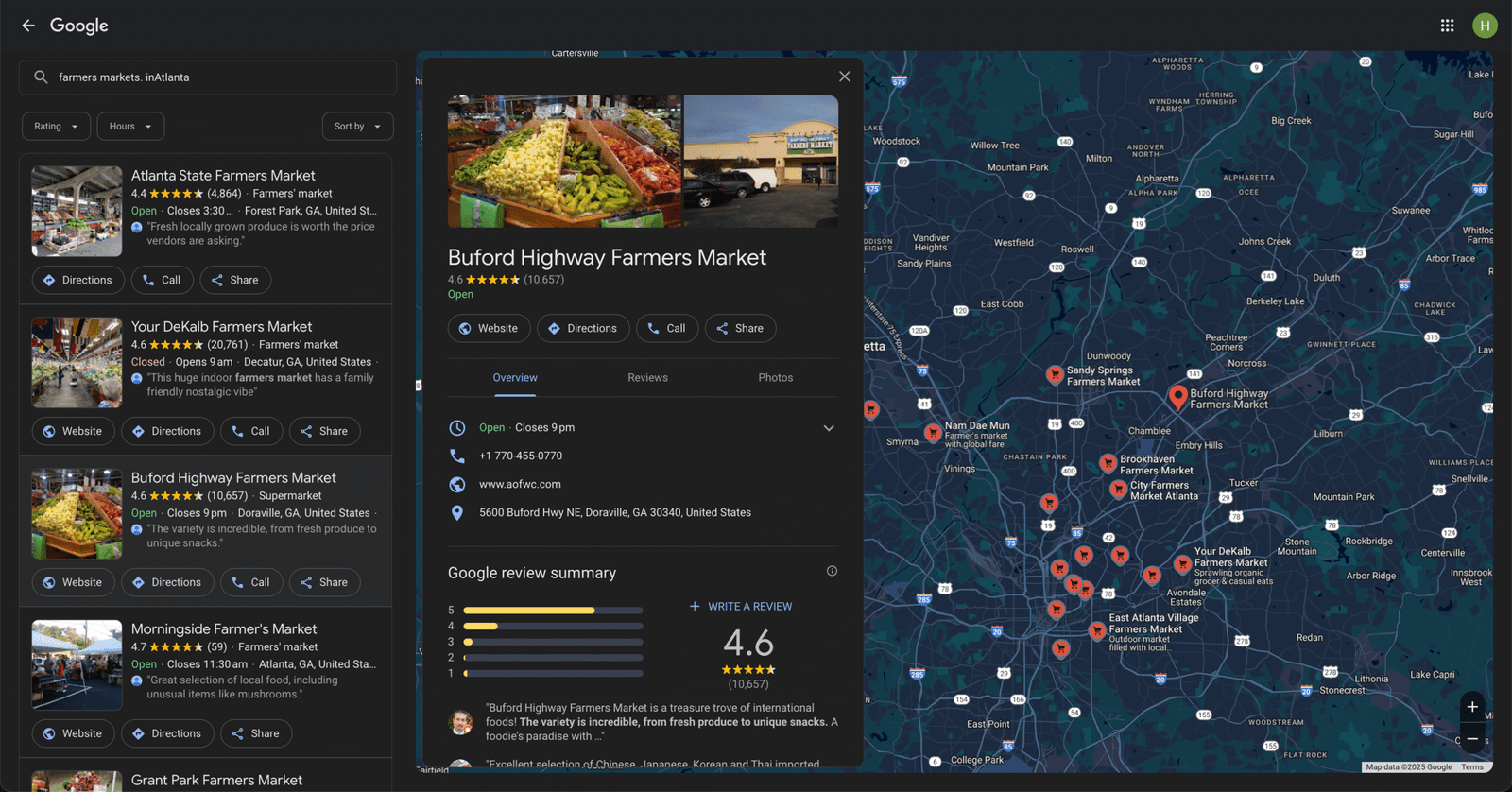Open Your DeKalb Farmers Market thumbnail
Viewport: 1512px width, 792px height.
[x=77, y=363]
